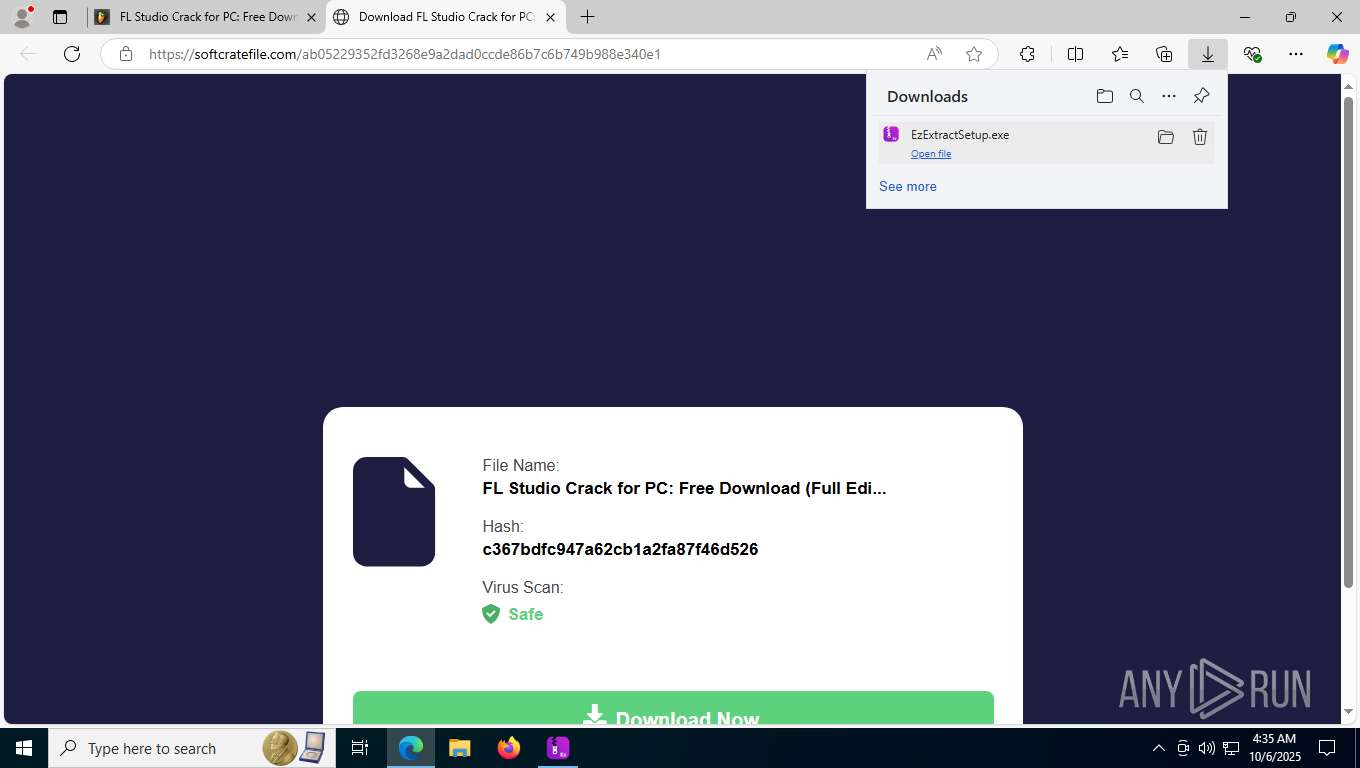
Task: Open File Explorer from taskbar
Action: click(460, 748)
